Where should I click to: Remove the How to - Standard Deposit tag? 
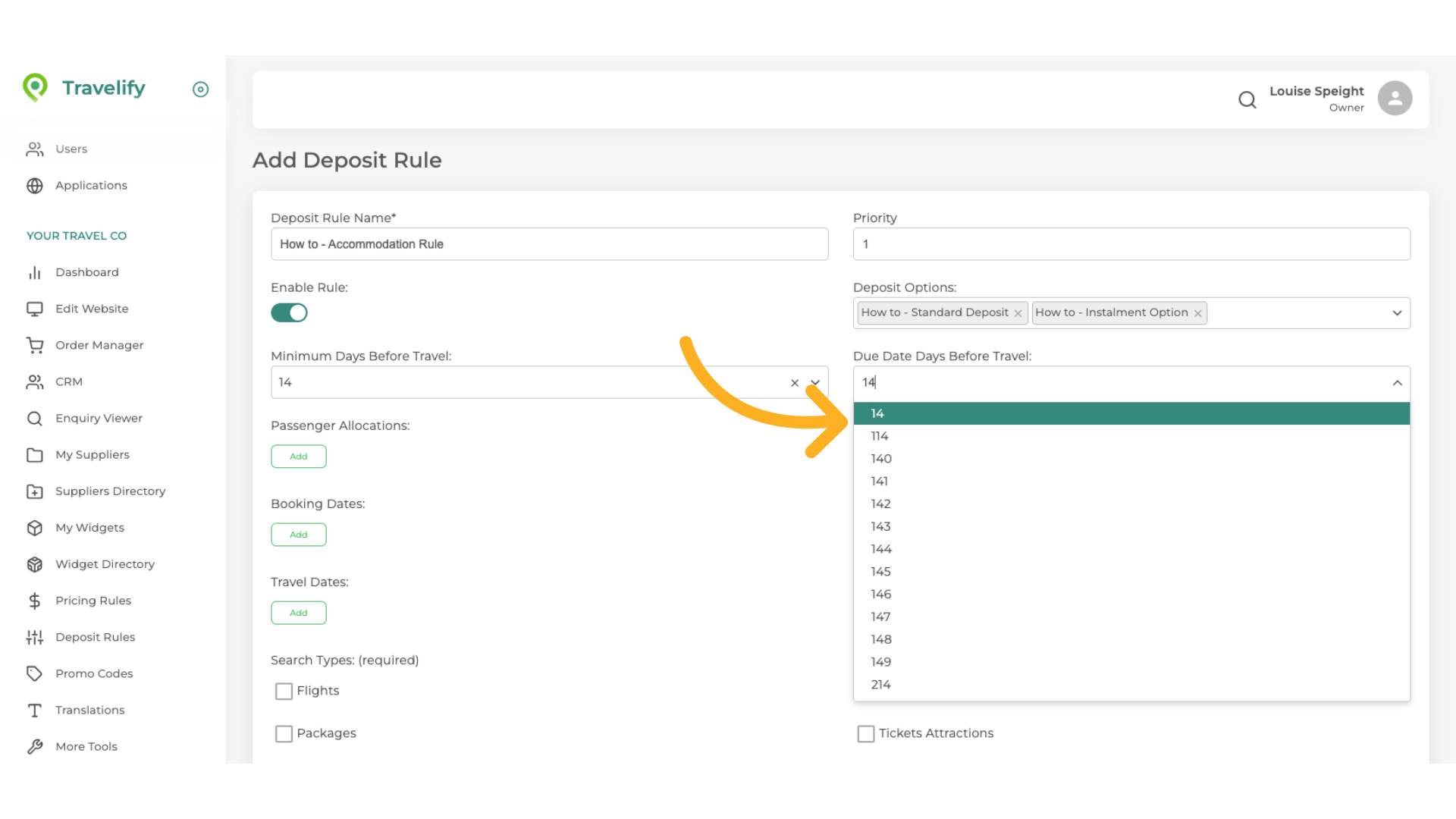tap(1018, 312)
